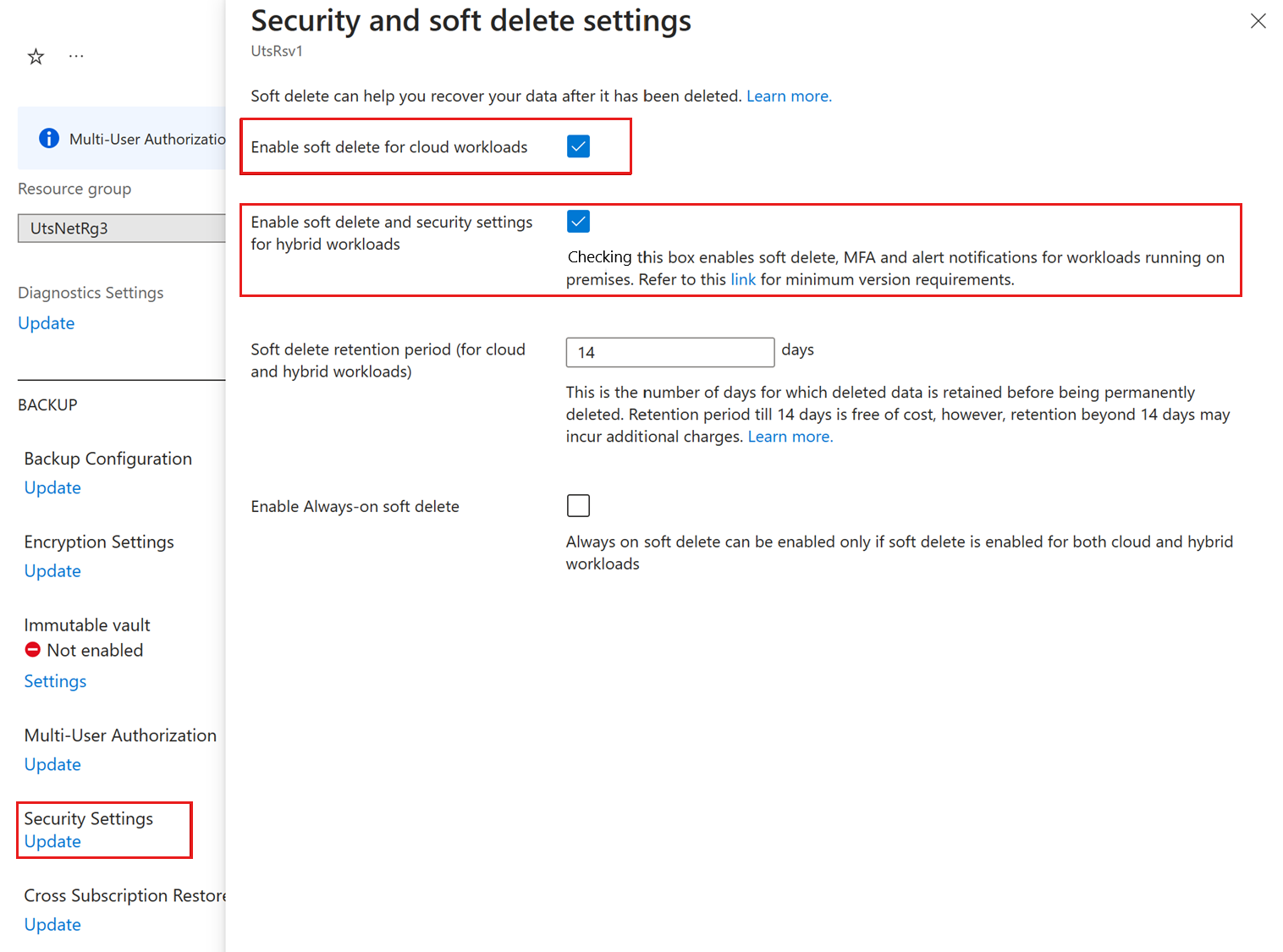The image size is (1283, 952).
Task: Open Immutable vault Settings link
Action: point(55,681)
